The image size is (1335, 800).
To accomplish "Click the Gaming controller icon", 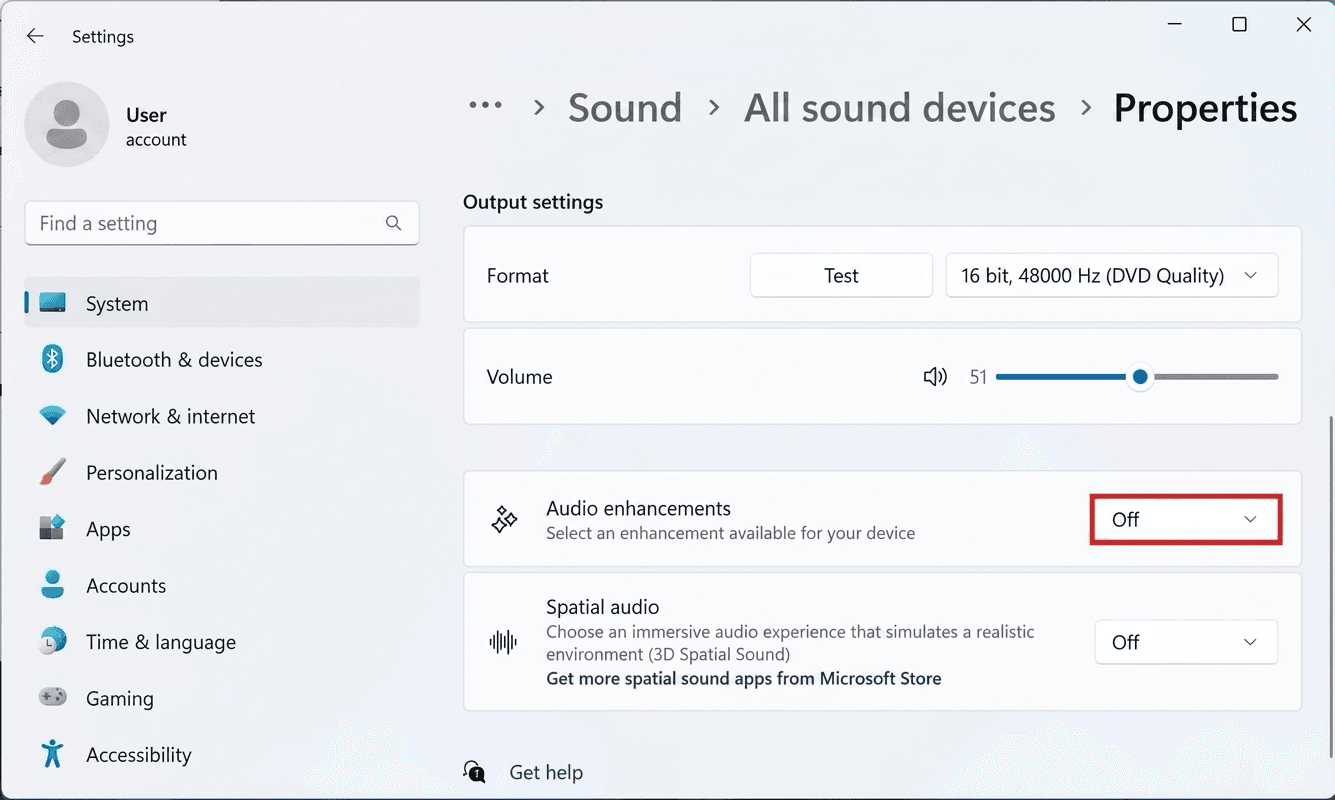I will [x=52, y=697].
